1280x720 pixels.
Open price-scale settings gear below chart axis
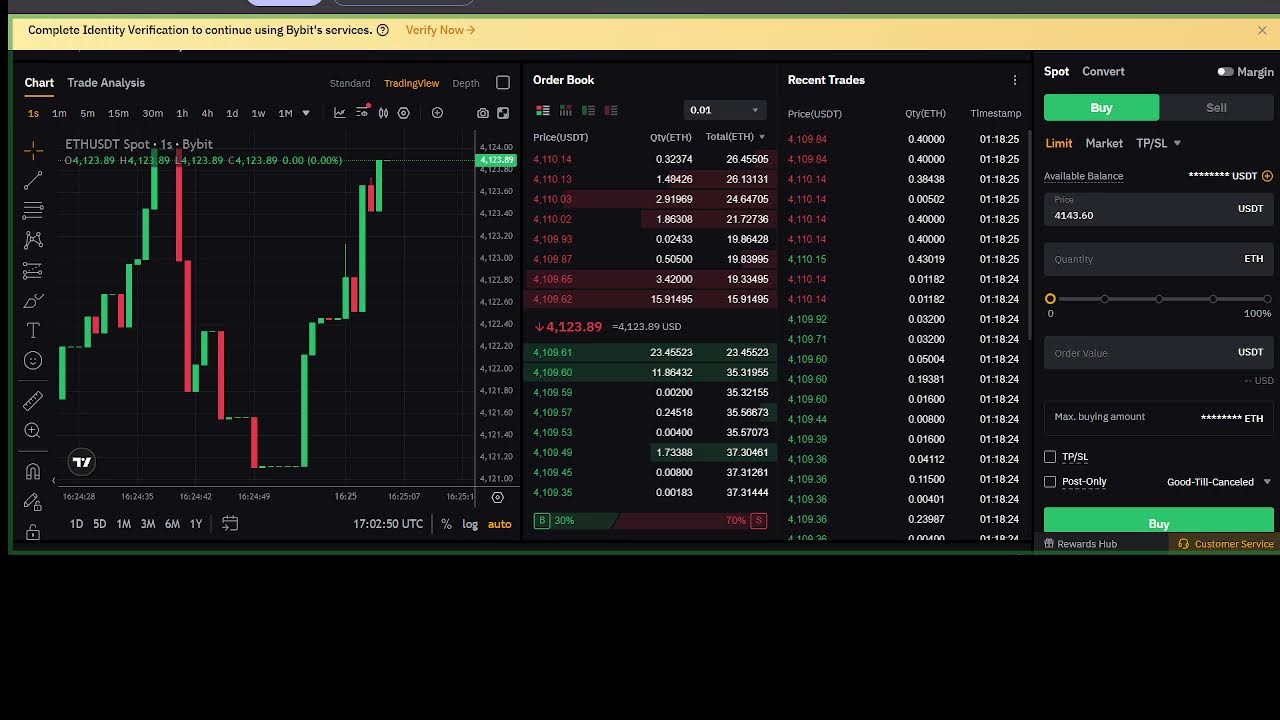click(497, 496)
